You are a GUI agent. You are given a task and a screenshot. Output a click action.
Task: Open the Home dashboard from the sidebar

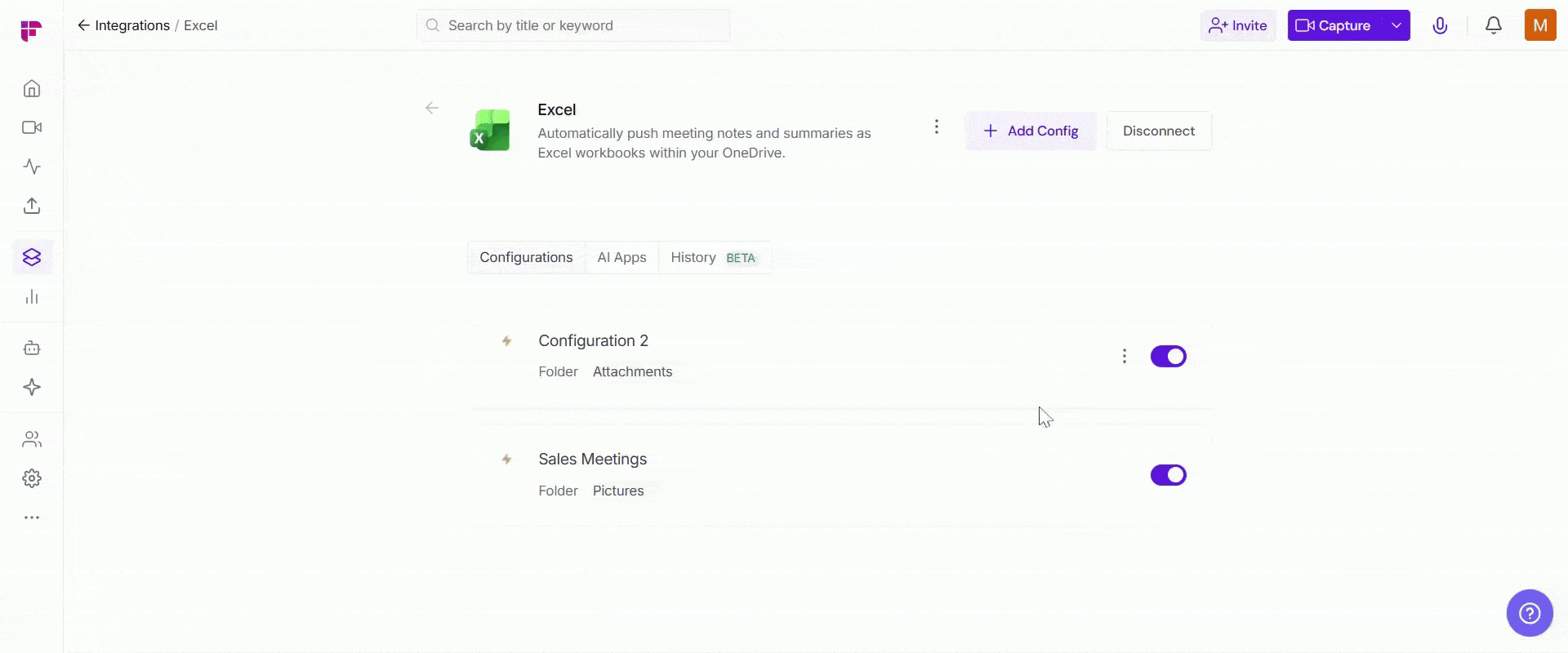(x=31, y=87)
